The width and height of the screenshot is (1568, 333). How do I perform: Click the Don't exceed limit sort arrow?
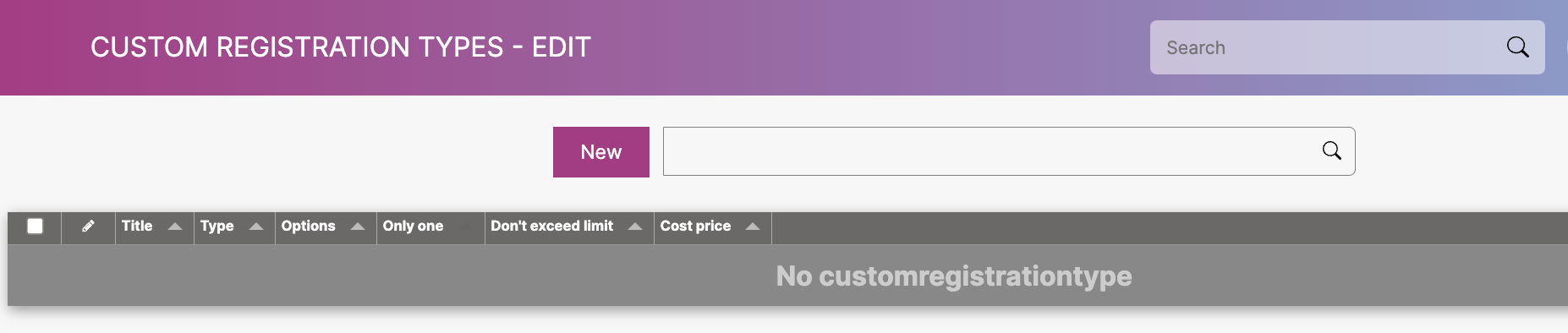pos(635,227)
